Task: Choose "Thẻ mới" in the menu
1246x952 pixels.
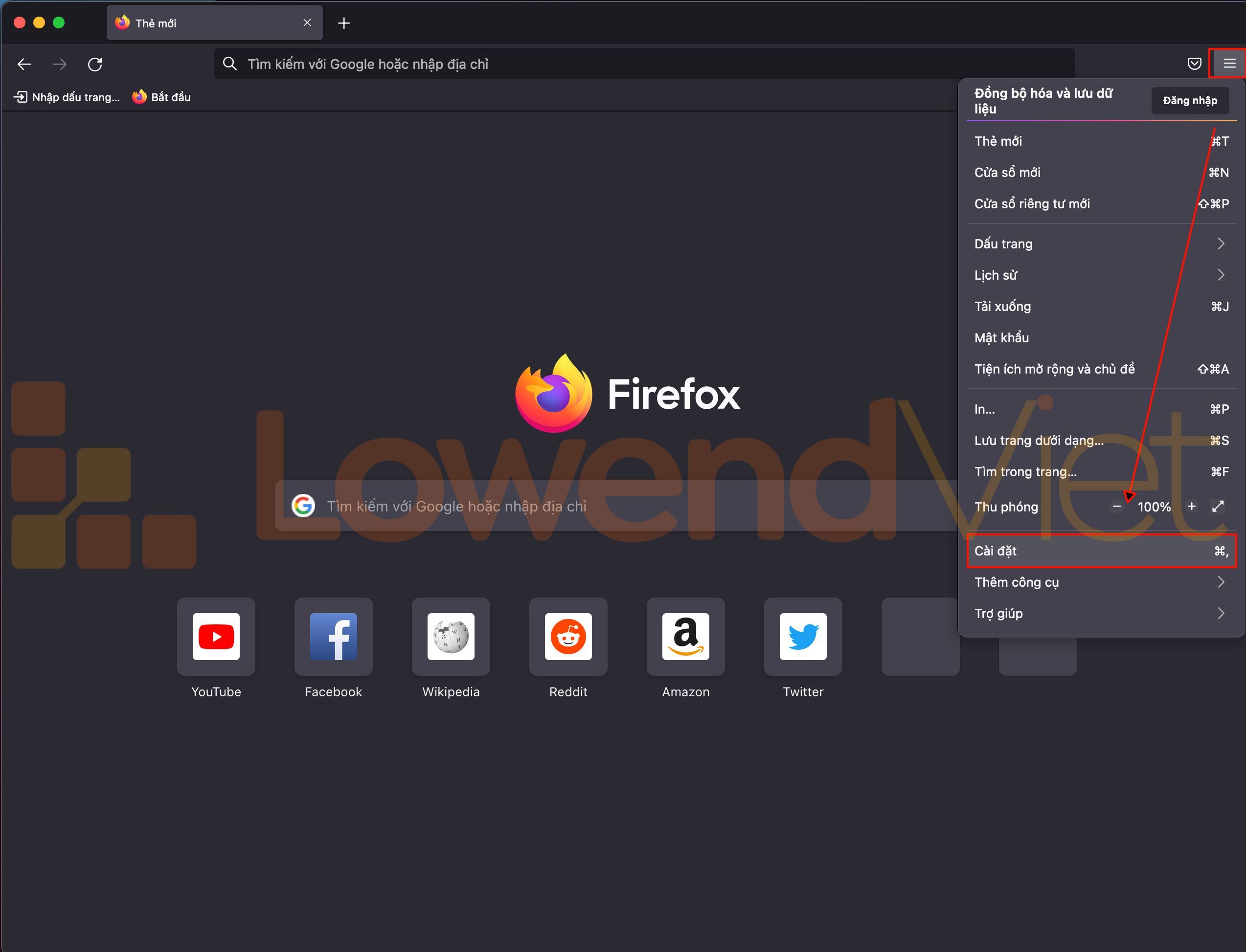Action: (1101, 141)
